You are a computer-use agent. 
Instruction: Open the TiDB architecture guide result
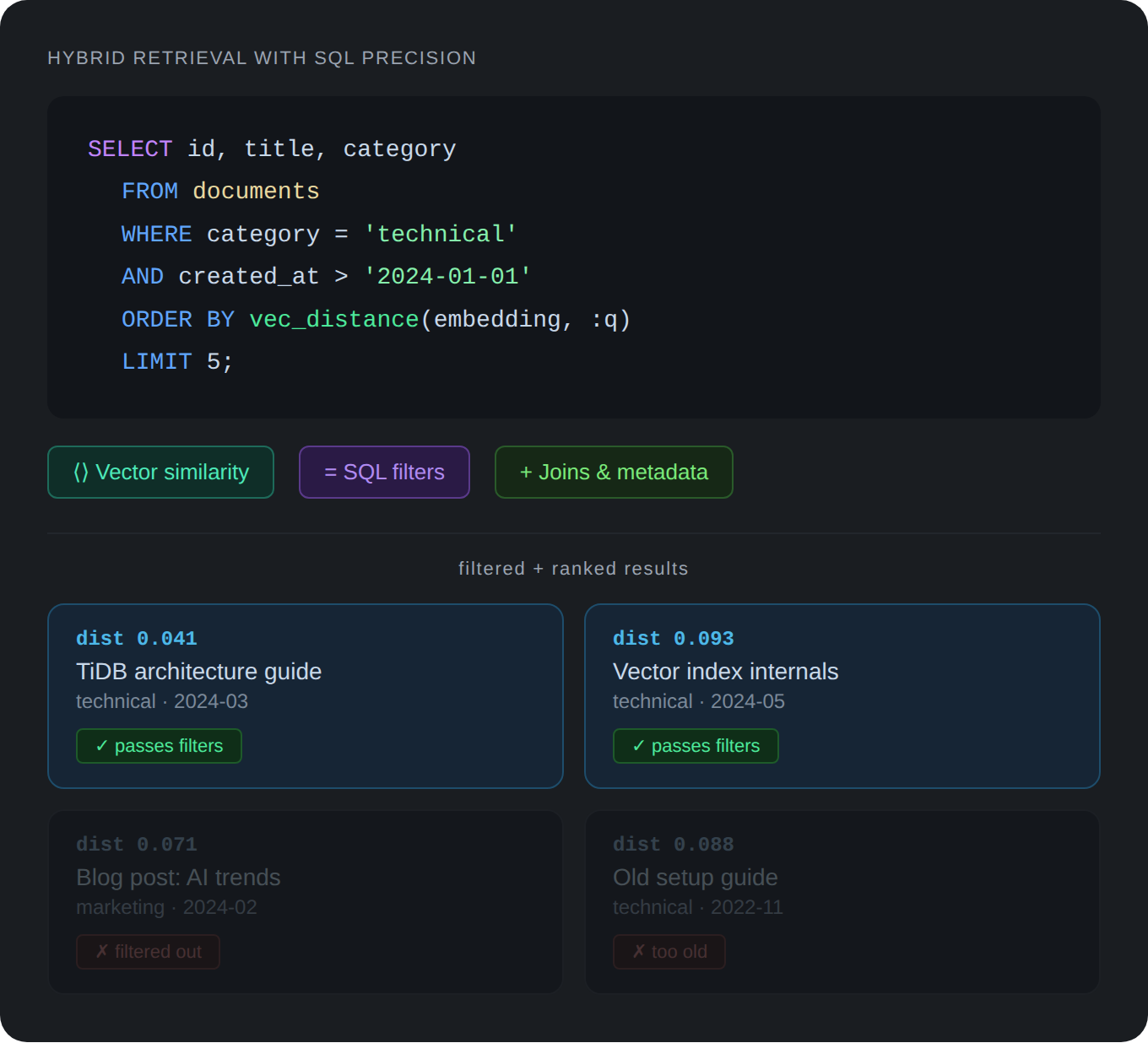198,672
